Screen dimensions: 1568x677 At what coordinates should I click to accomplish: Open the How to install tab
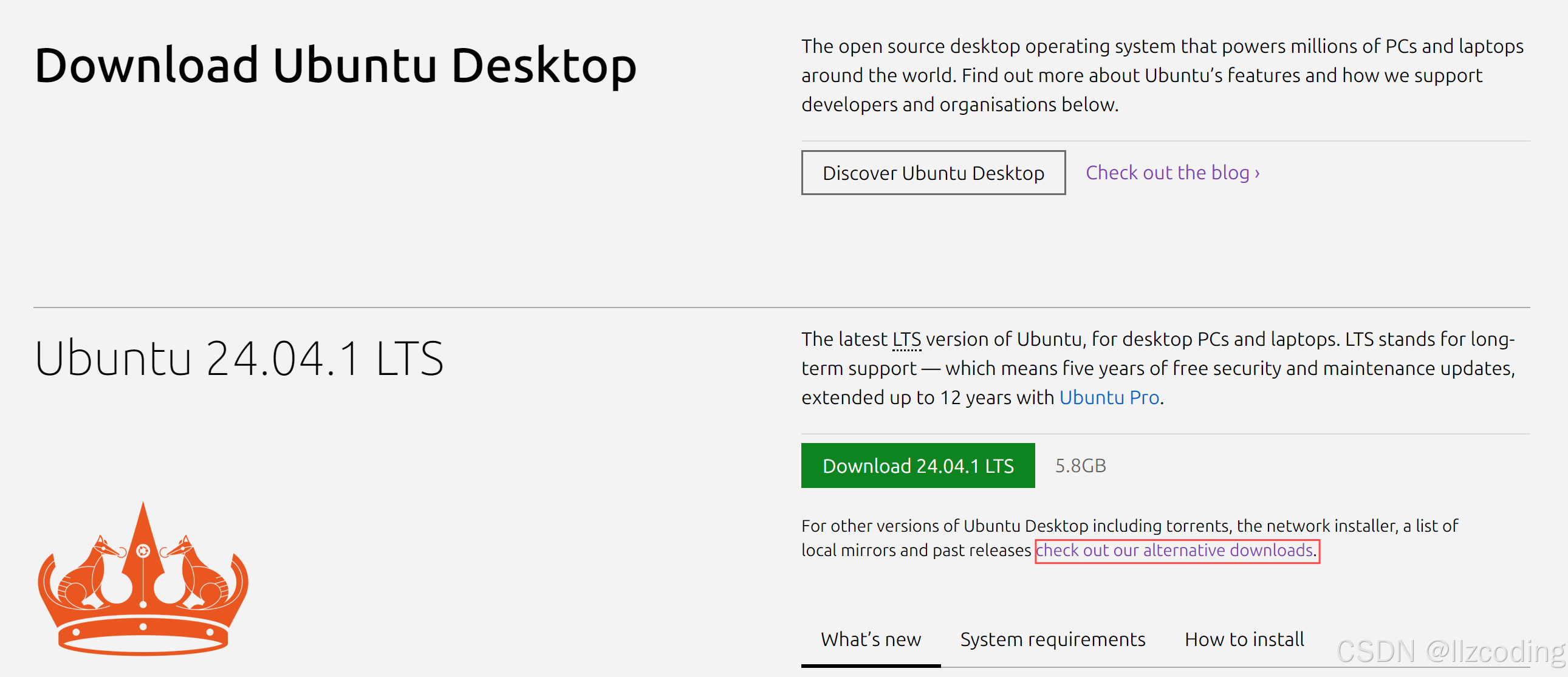pos(1244,640)
